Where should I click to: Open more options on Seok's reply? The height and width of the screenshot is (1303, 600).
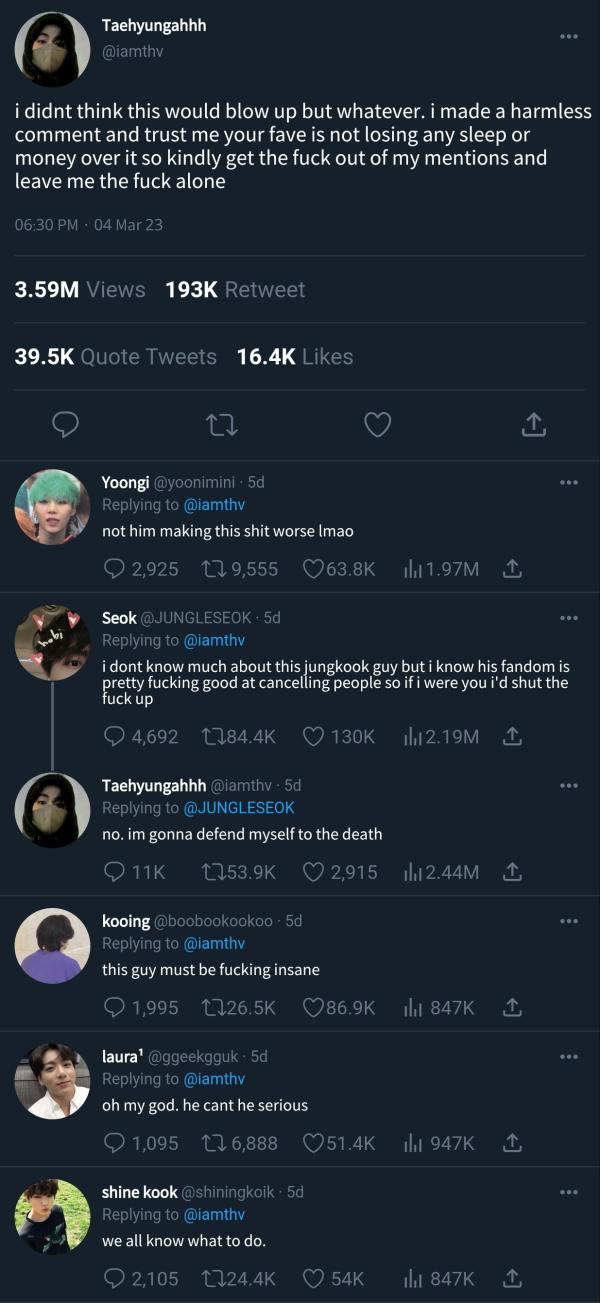tap(569, 618)
